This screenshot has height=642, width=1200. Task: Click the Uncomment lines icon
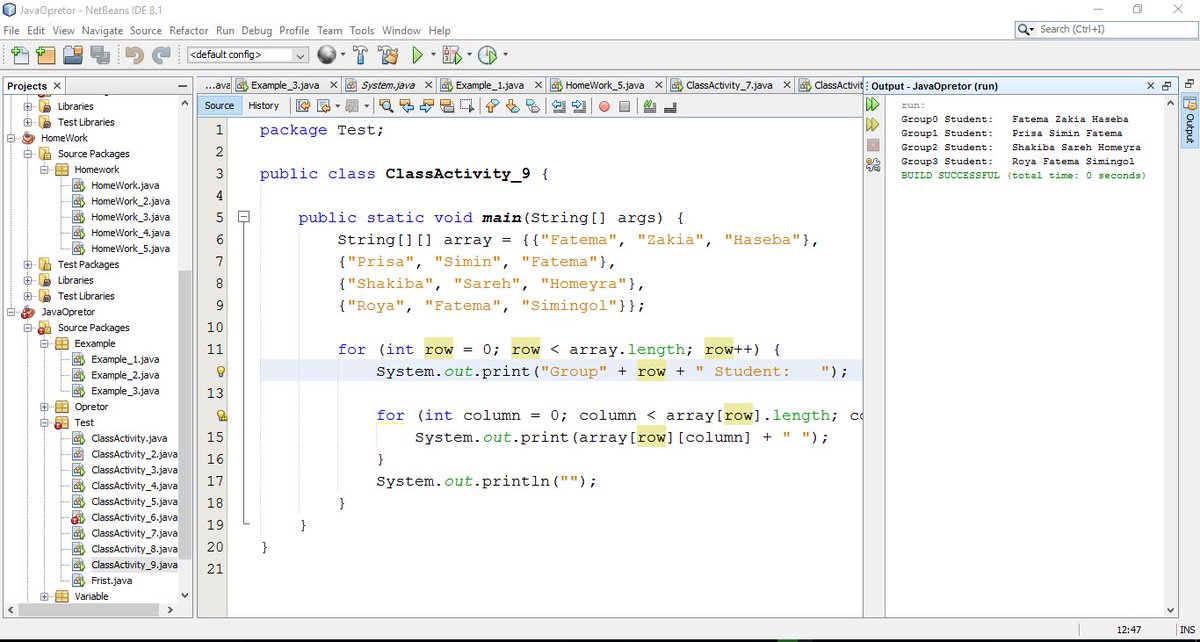click(x=669, y=106)
